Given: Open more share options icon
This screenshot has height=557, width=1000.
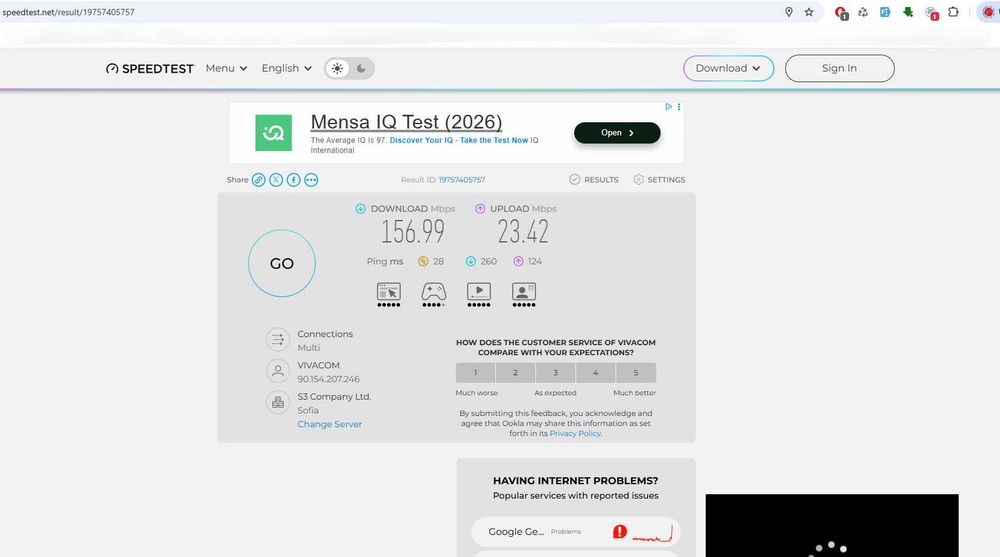Looking at the screenshot, I should coord(311,180).
